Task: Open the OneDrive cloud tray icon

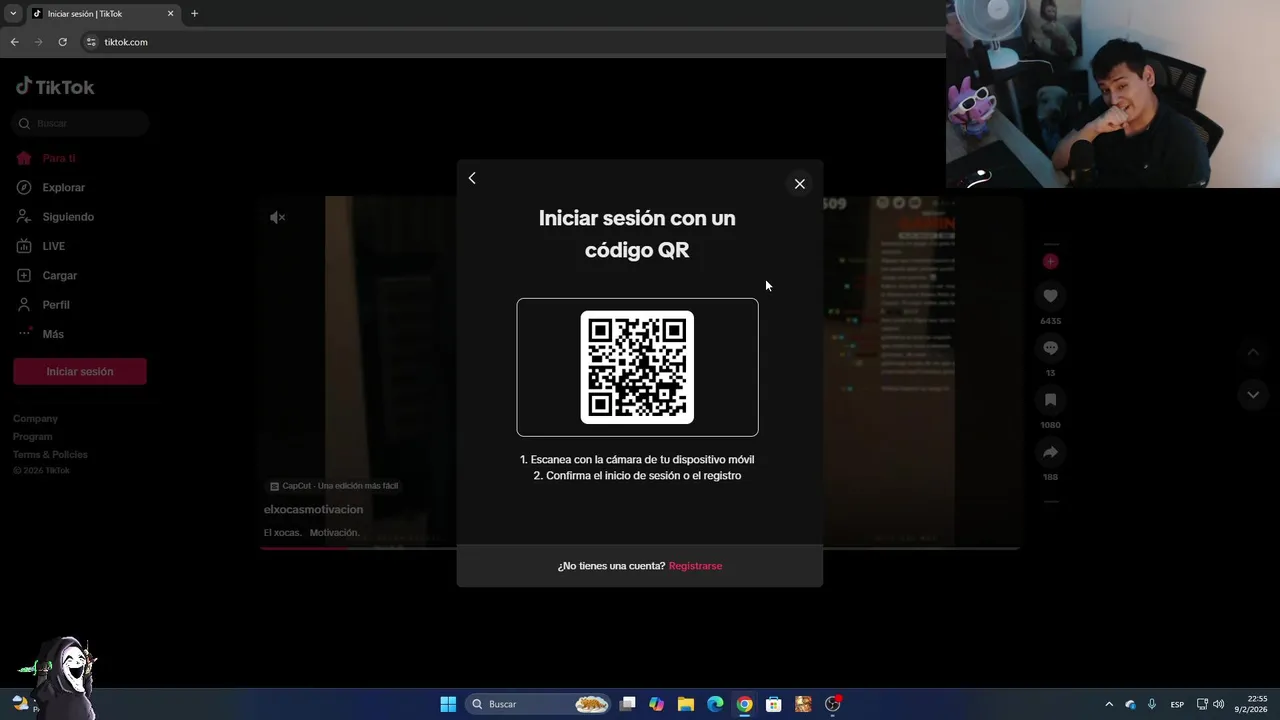Action: click(x=1130, y=704)
